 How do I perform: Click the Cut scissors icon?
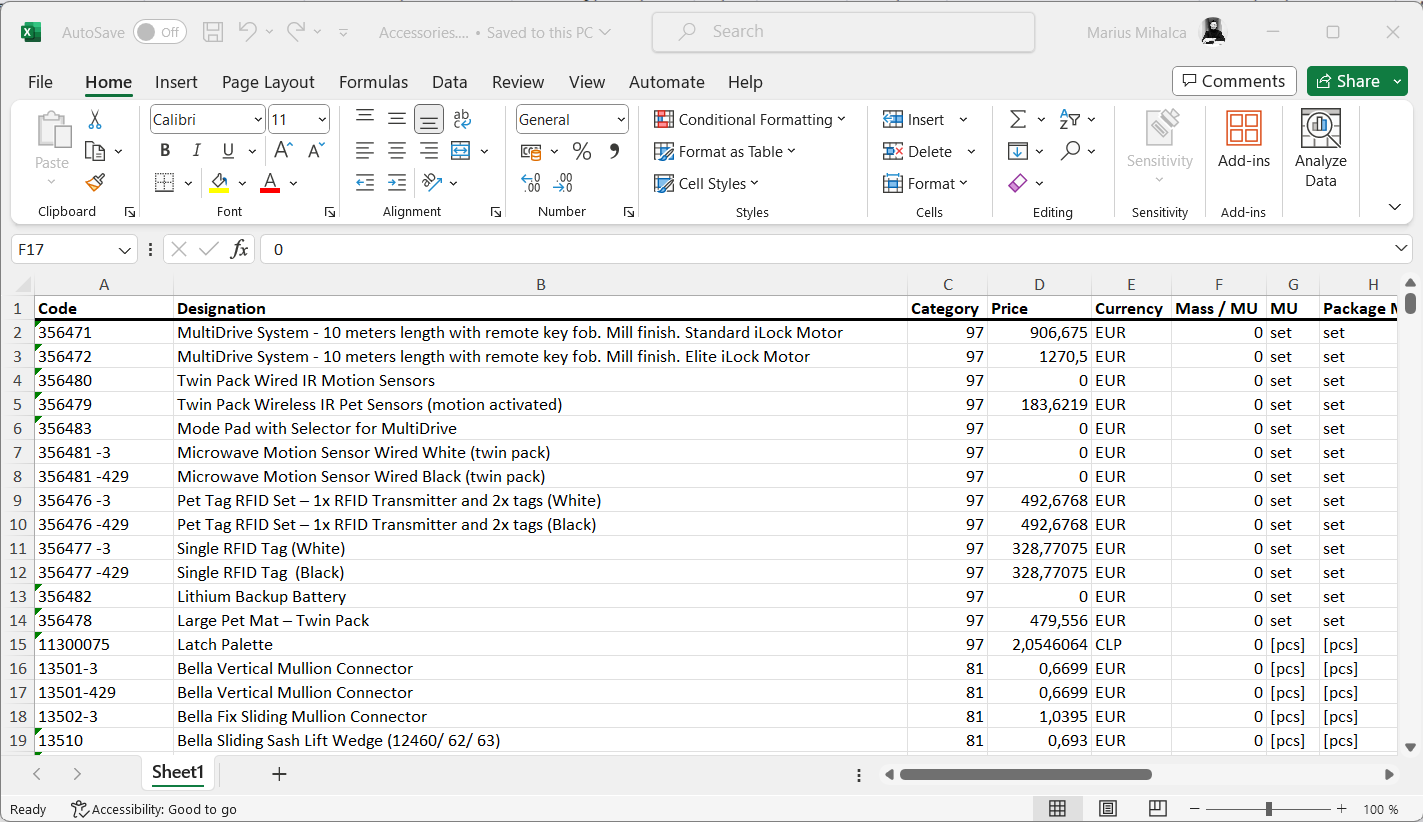click(95, 120)
